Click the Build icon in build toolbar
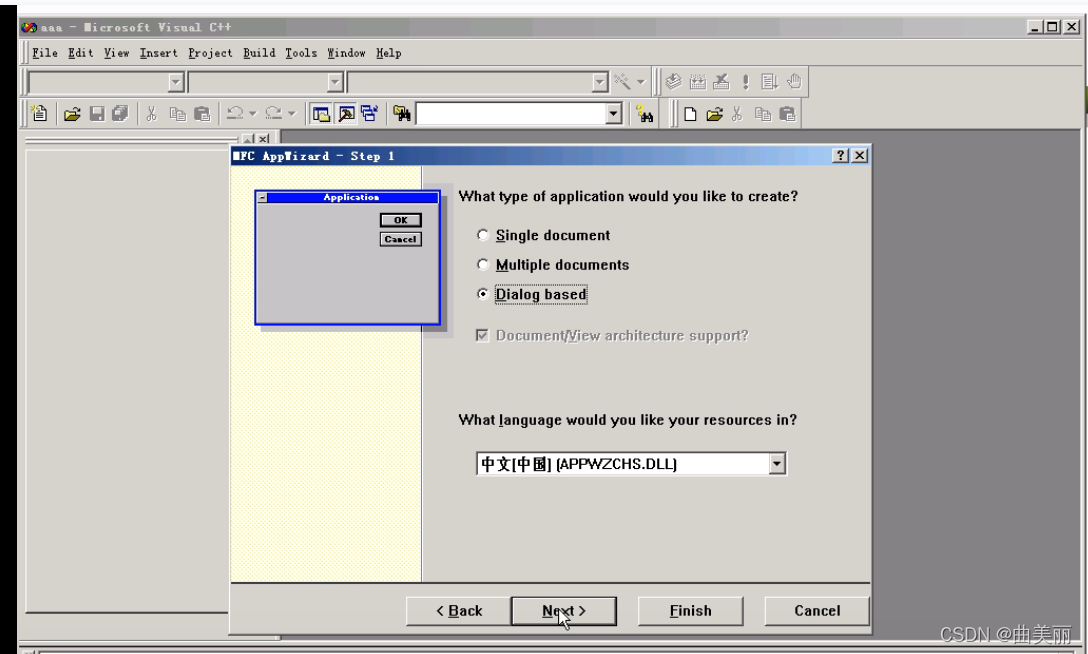Image resolution: width=1088 pixels, height=654 pixels. click(697, 82)
